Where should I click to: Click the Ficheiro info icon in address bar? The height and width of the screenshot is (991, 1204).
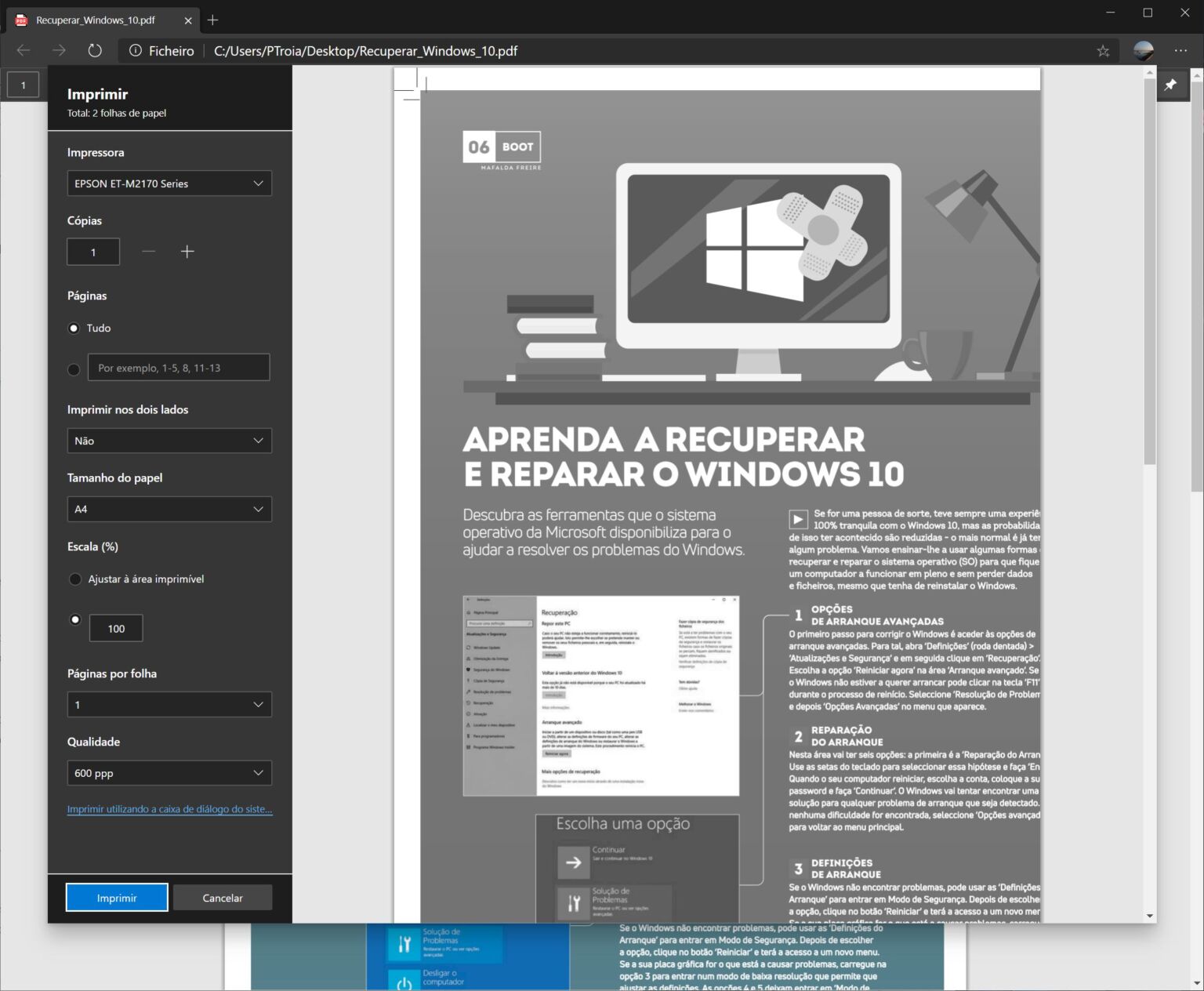click(135, 50)
